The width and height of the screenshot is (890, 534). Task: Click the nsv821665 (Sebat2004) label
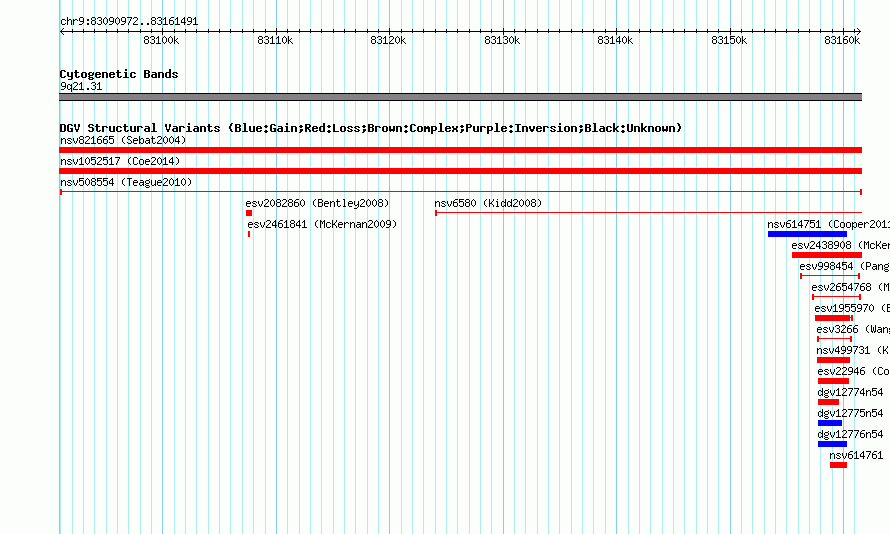(x=123, y=140)
